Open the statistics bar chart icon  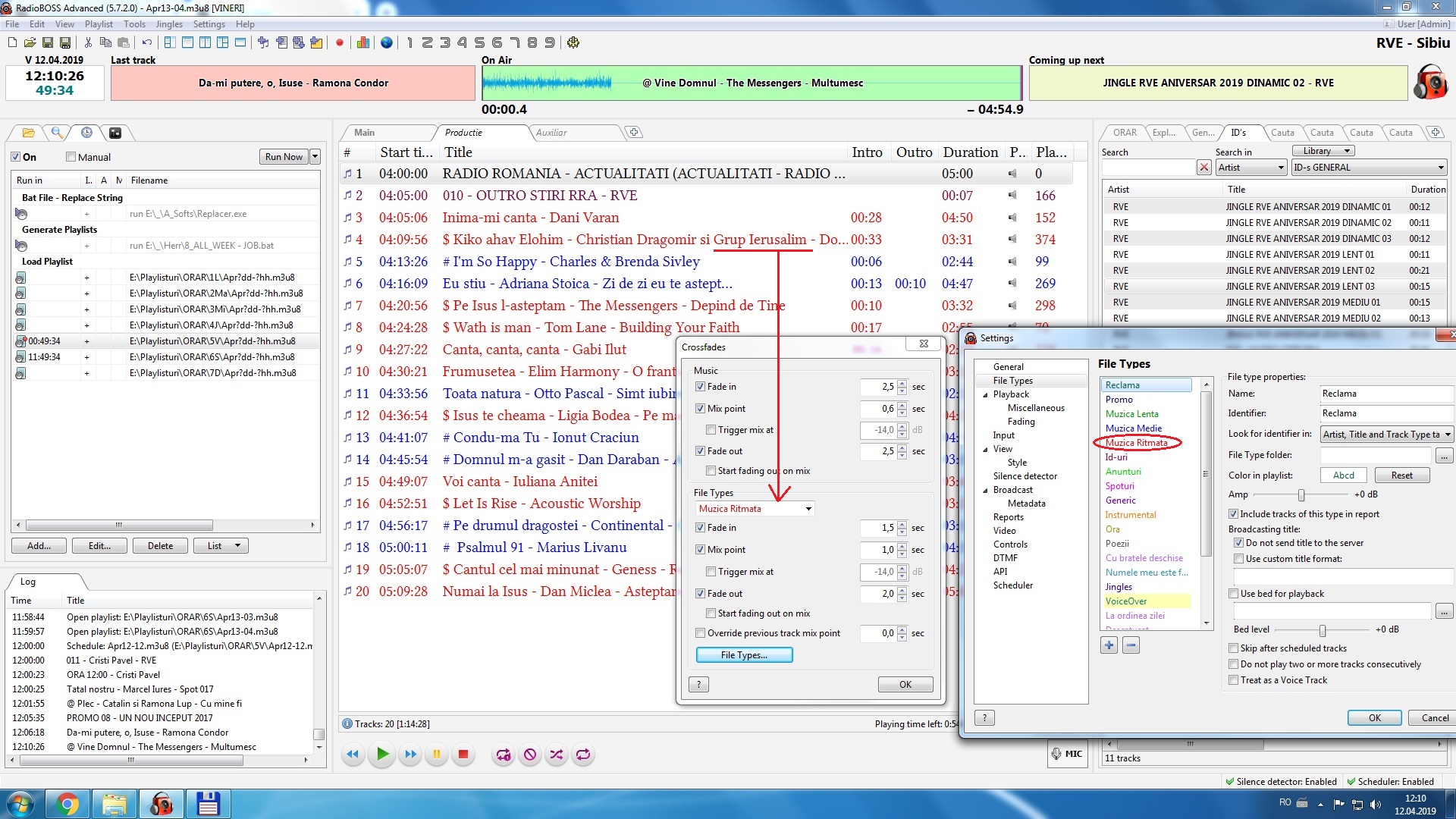coord(363,42)
